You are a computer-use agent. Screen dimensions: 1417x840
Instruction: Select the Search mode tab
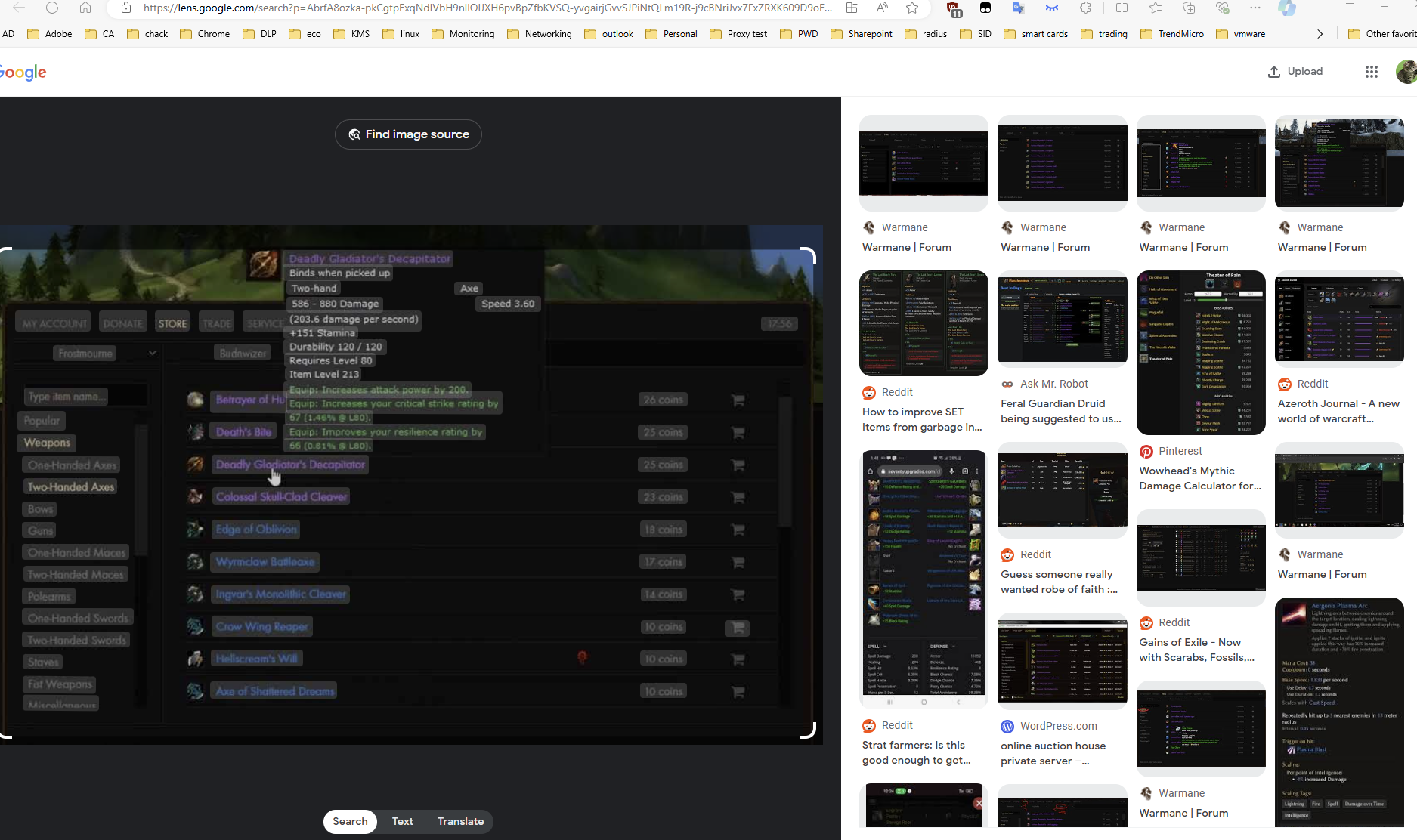(350, 821)
